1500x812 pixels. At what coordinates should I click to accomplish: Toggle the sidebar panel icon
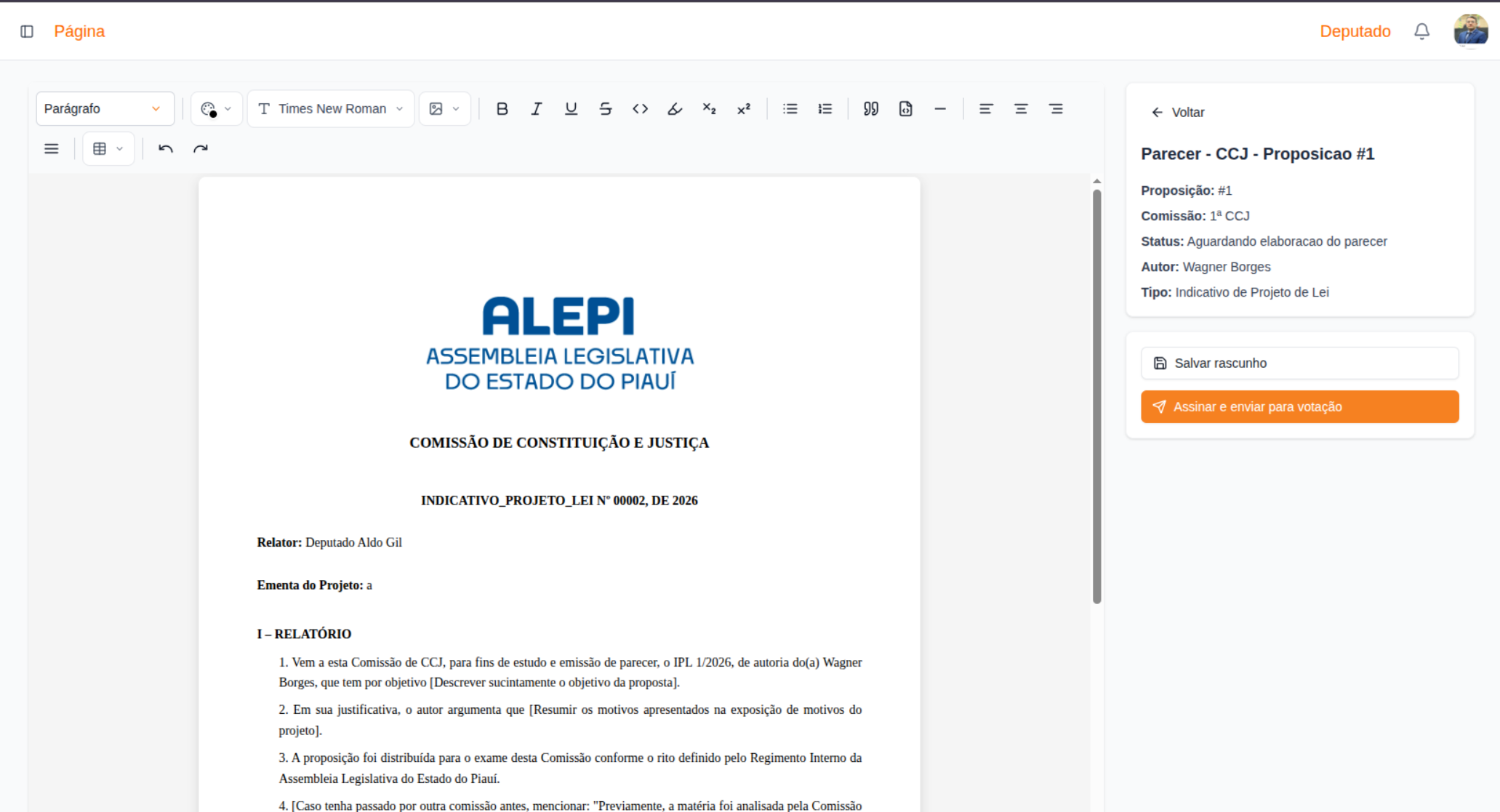pyautogui.click(x=27, y=31)
